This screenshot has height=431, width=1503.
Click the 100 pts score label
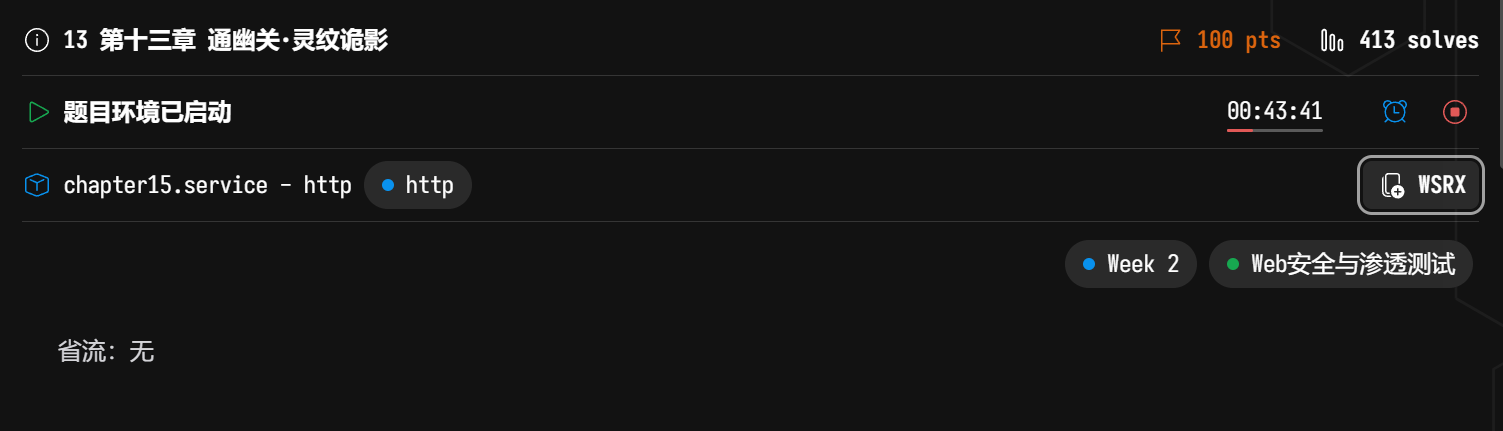pos(1238,41)
